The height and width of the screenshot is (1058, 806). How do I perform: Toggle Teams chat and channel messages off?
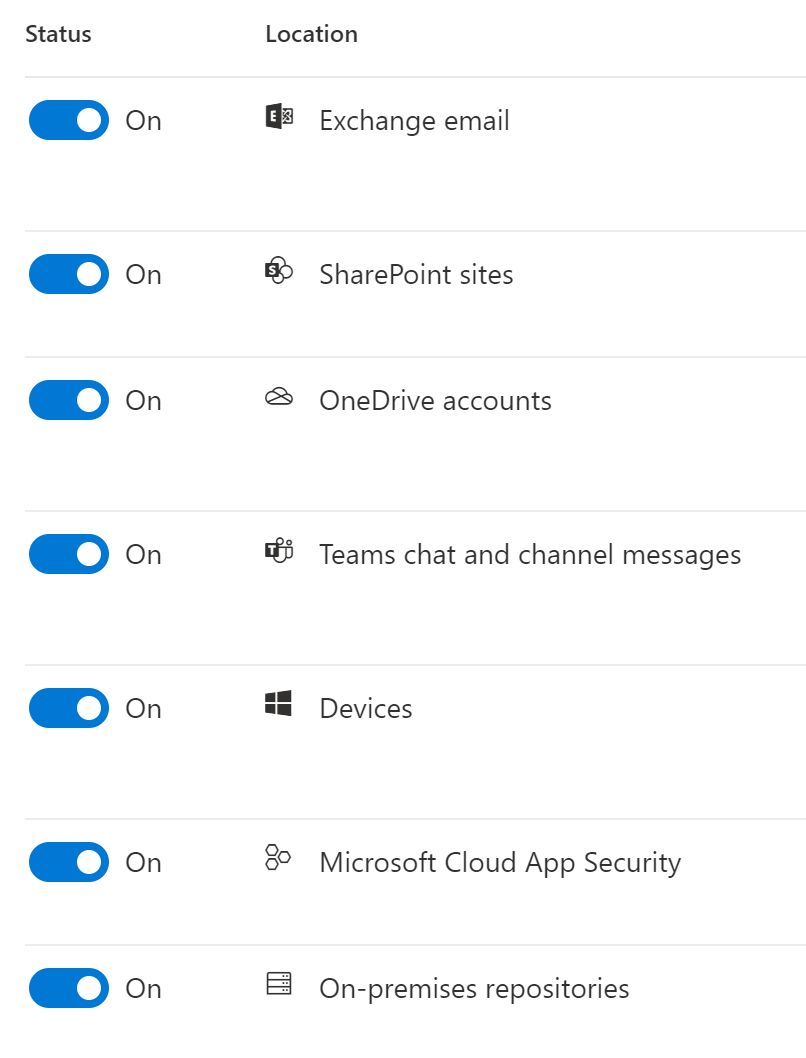click(69, 554)
